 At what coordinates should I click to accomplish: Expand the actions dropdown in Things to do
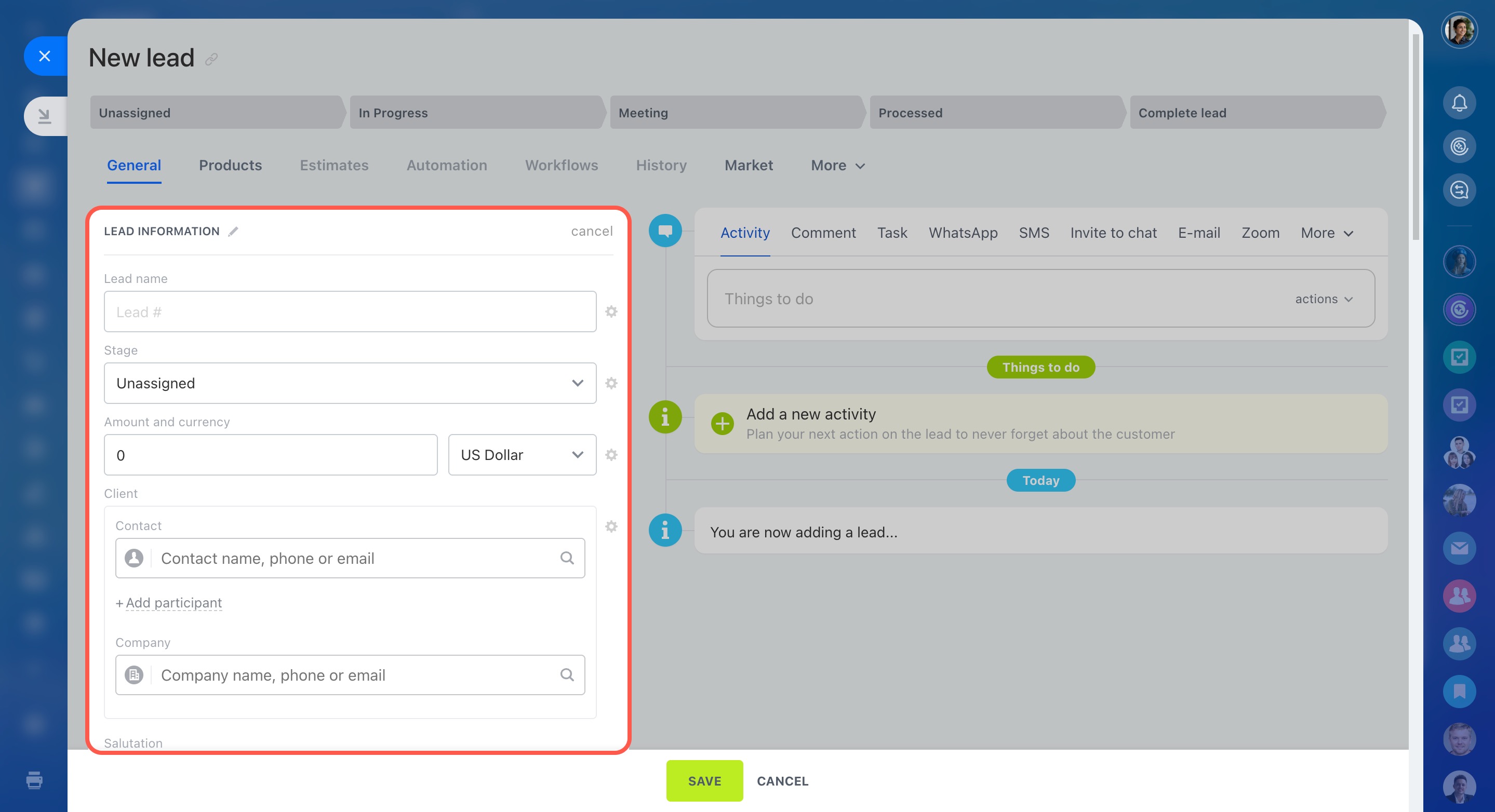(1324, 299)
